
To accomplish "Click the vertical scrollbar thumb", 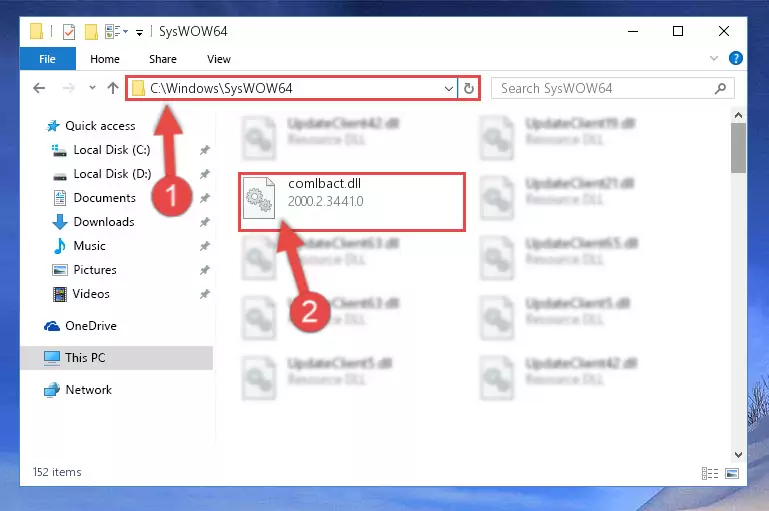I will tap(738, 148).
